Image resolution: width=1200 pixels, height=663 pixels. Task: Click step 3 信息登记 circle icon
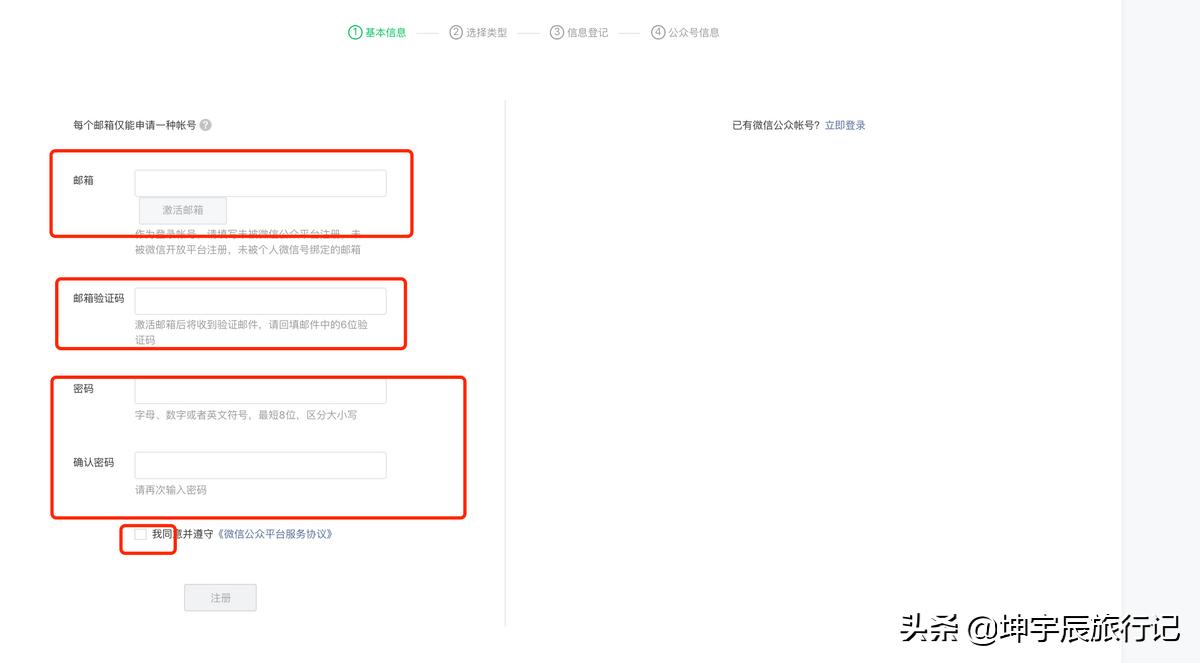pos(555,31)
